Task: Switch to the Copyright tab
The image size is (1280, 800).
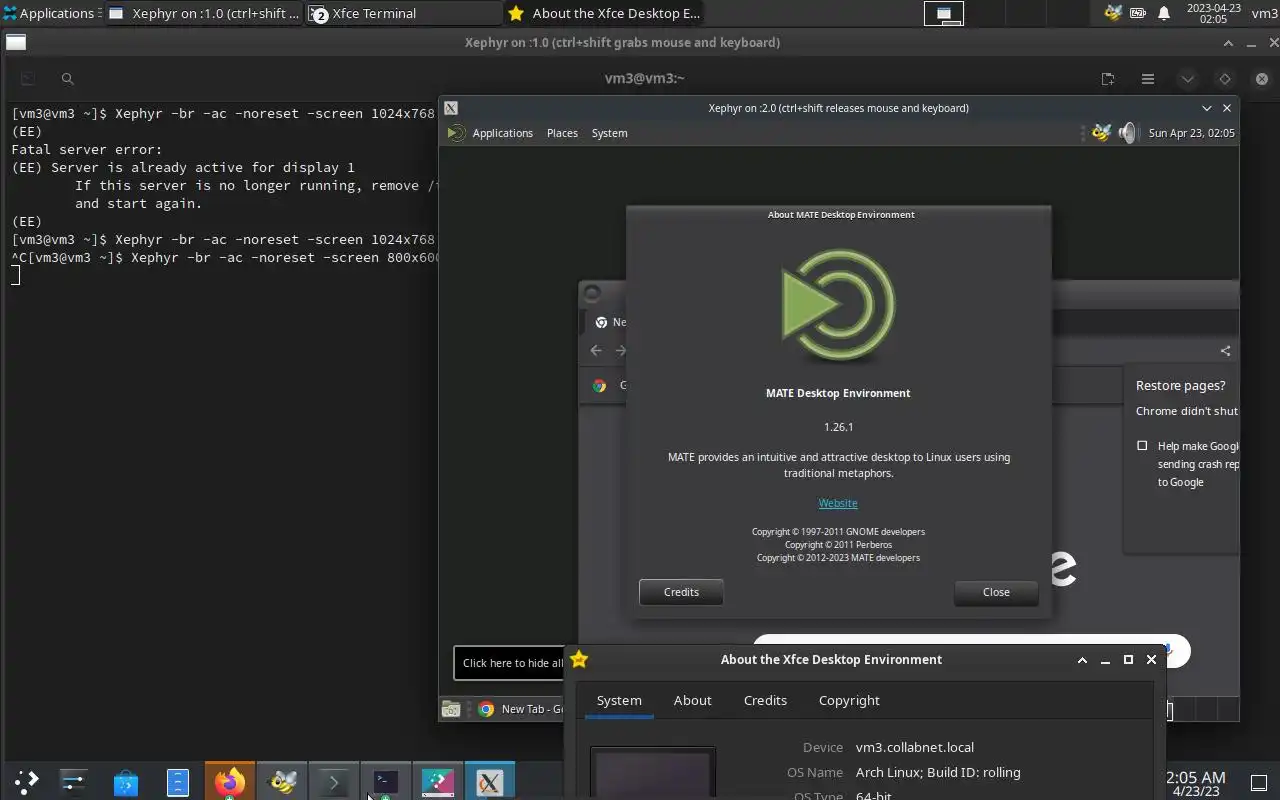Action: point(849,701)
